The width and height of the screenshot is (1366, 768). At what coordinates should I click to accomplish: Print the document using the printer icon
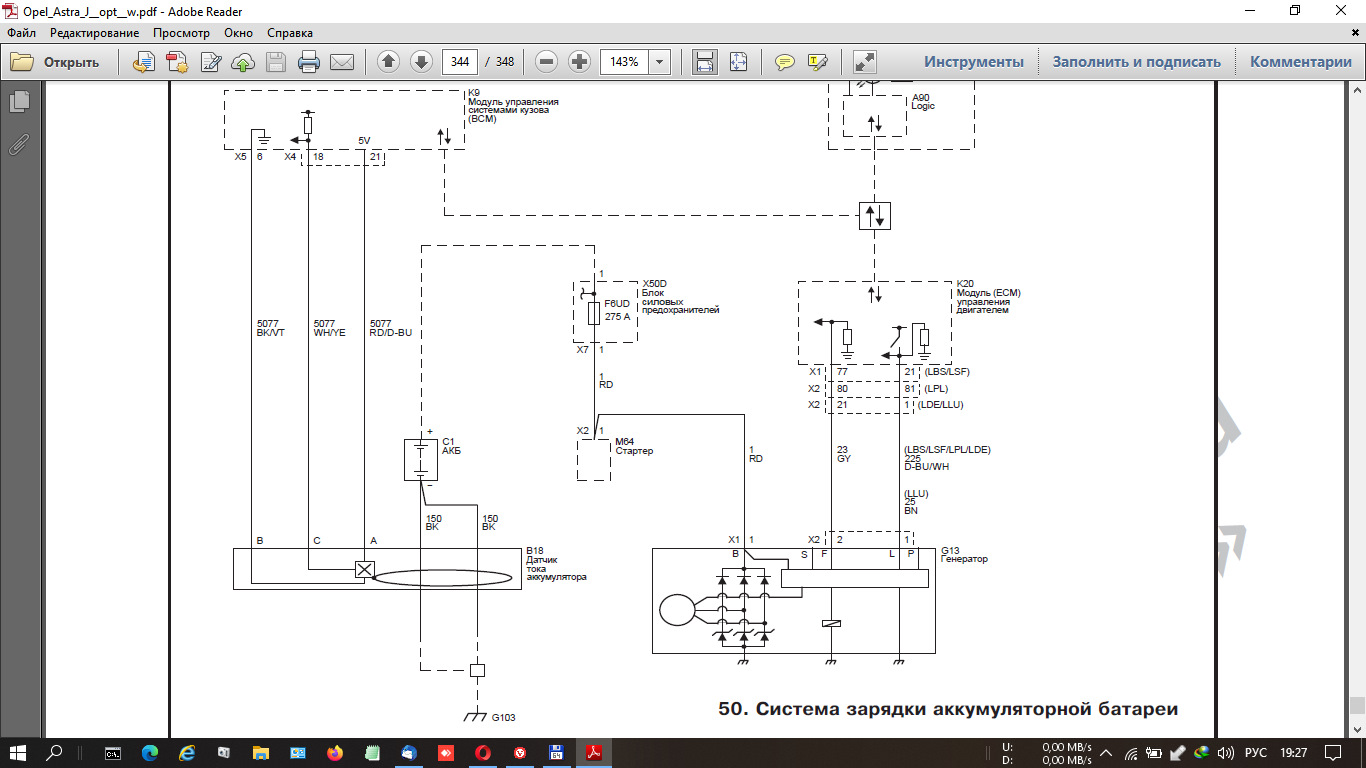tap(309, 62)
